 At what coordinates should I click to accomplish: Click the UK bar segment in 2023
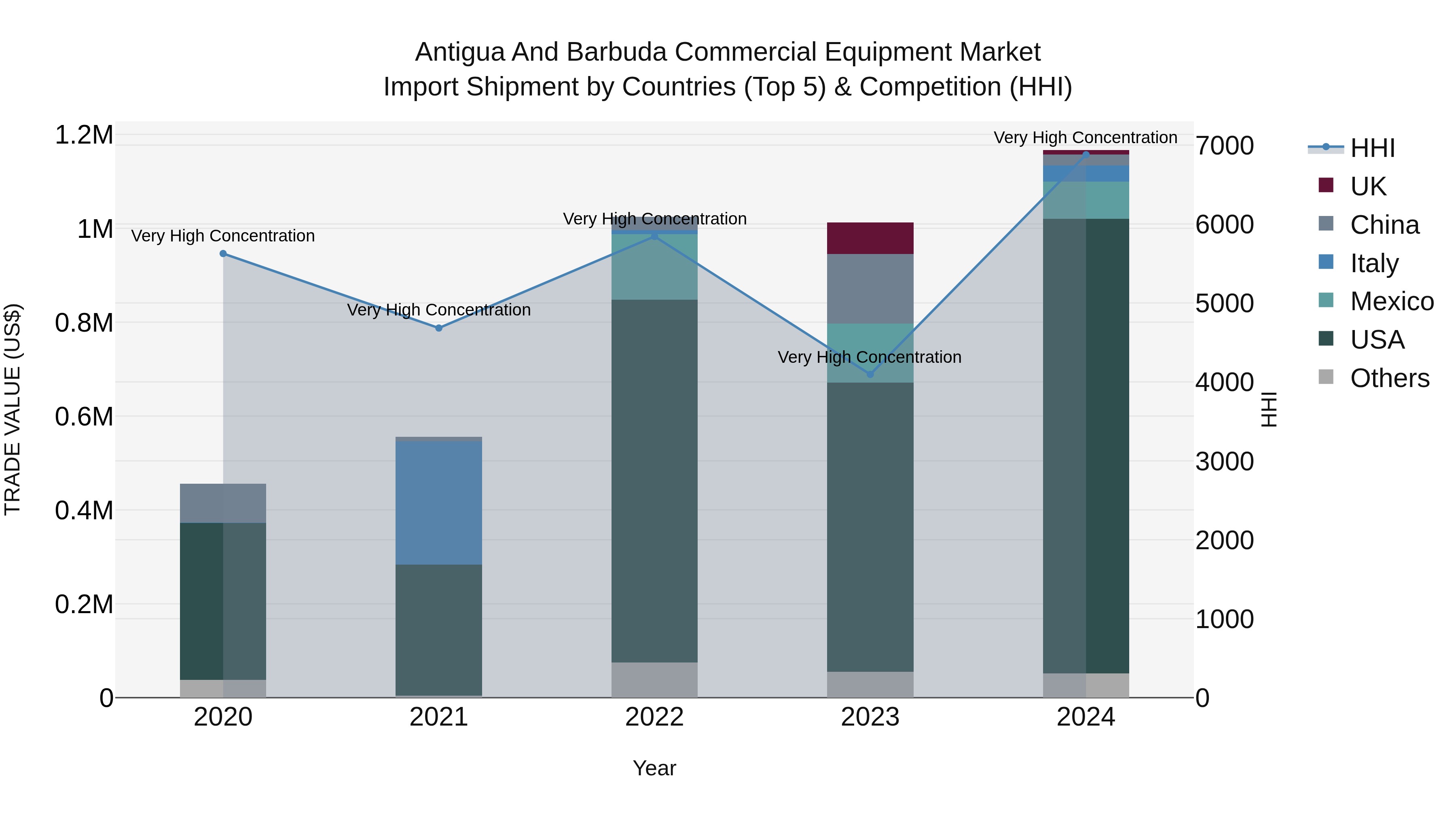[x=870, y=238]
